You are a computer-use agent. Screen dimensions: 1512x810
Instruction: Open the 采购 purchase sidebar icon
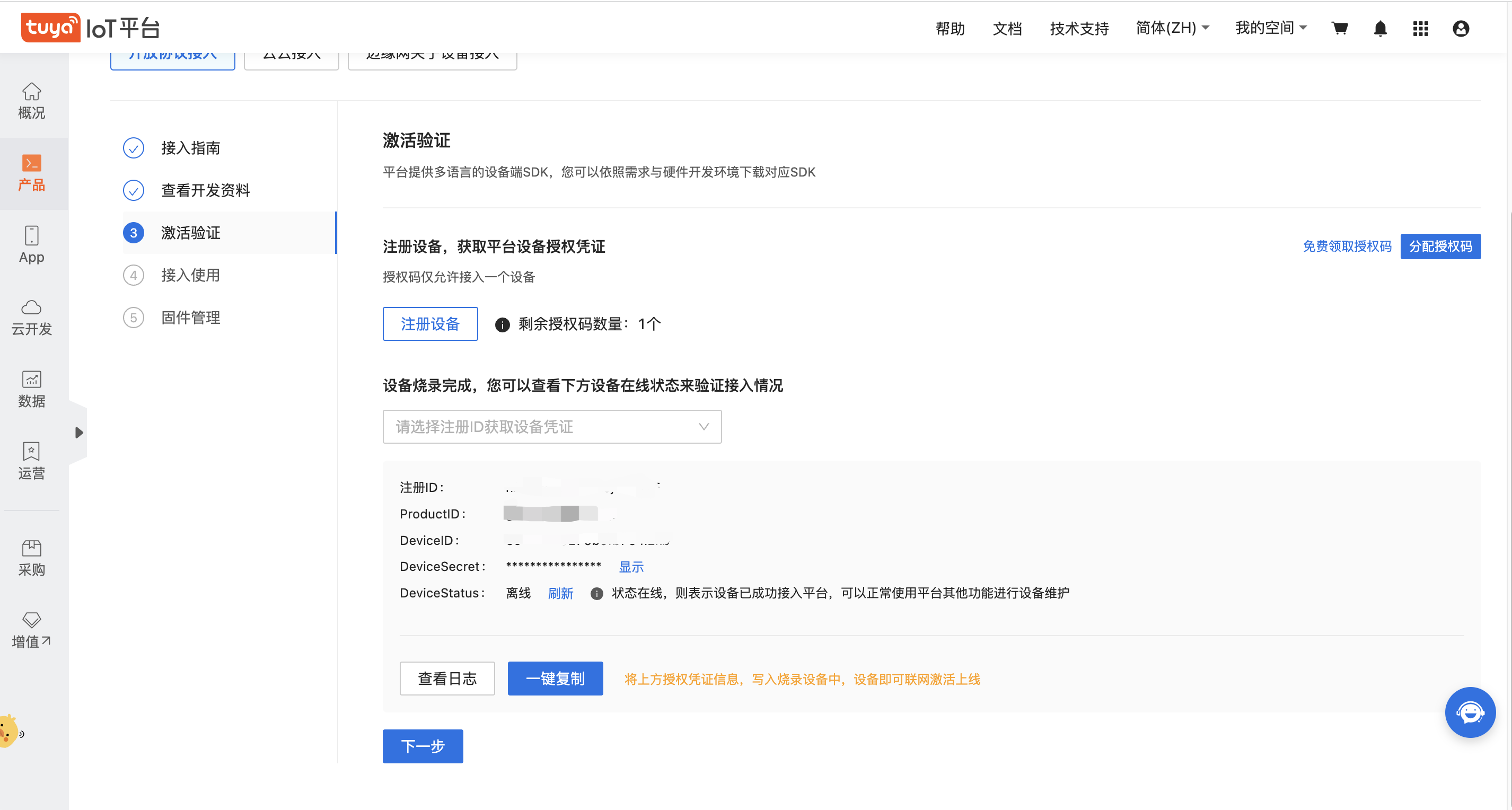pyautogui.click(x=32, y=558)
